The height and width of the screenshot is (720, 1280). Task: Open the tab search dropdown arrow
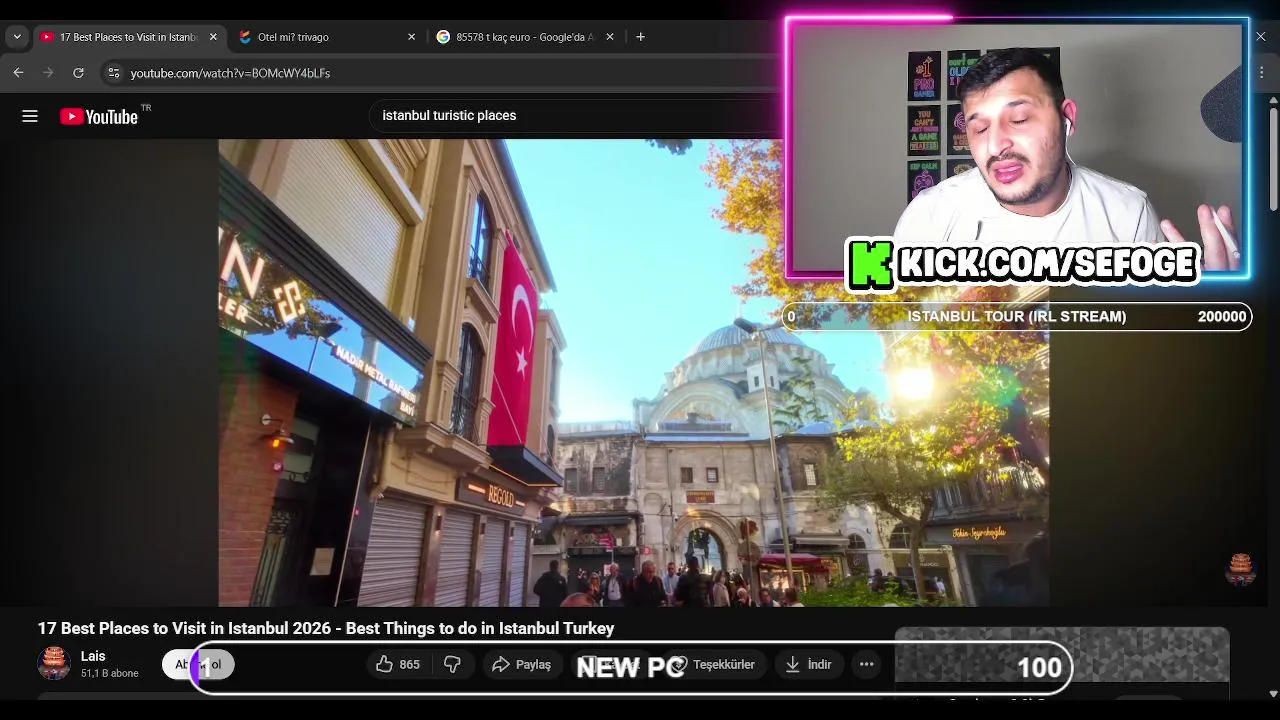pos(16,37)
